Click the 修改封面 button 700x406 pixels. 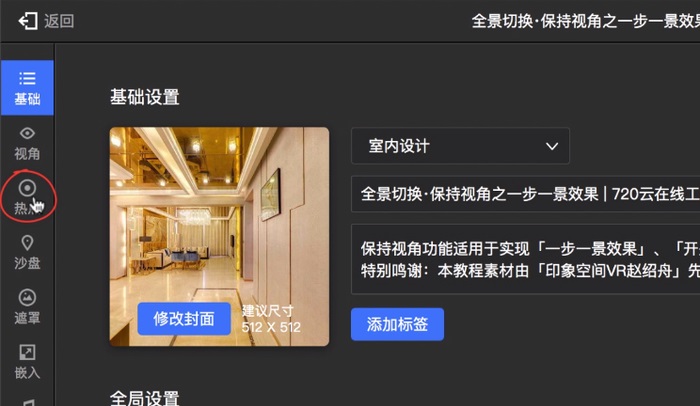(x=184, y=319)
